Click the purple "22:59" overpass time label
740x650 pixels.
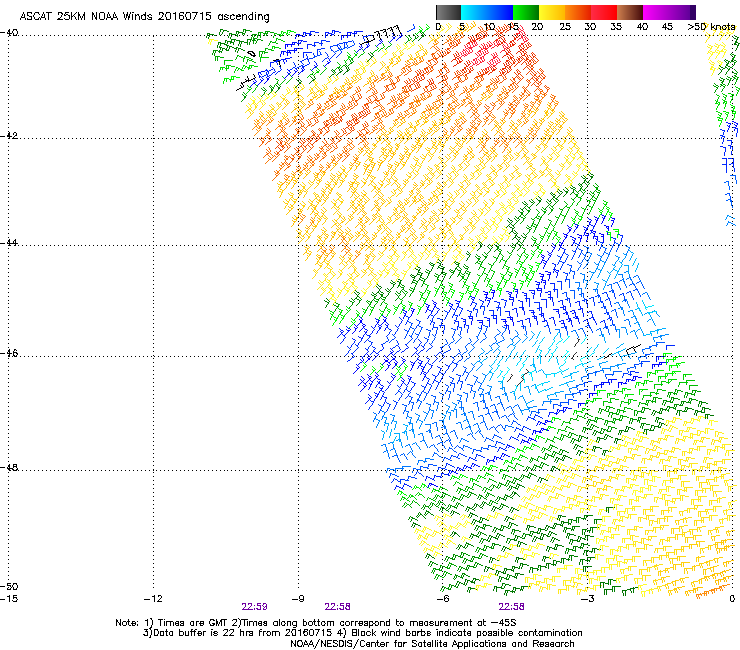254,607
